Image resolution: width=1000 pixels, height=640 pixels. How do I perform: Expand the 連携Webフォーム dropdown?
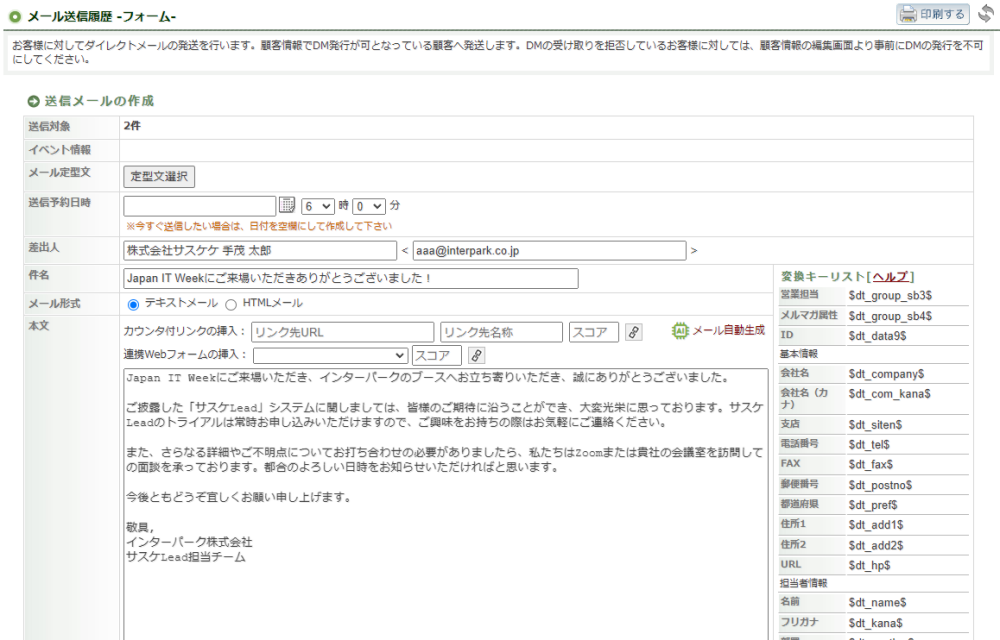[331, 355]
